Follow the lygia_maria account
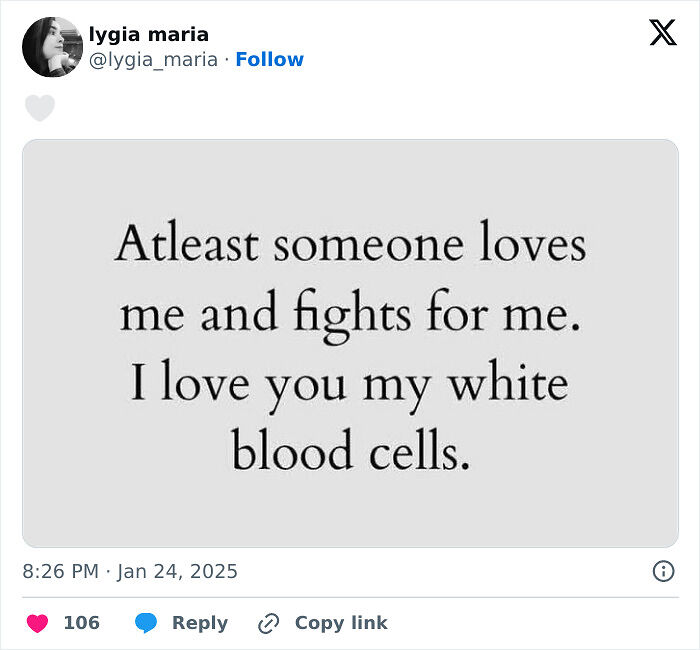Viewport: 700px width, 650px height. [270, 60]
